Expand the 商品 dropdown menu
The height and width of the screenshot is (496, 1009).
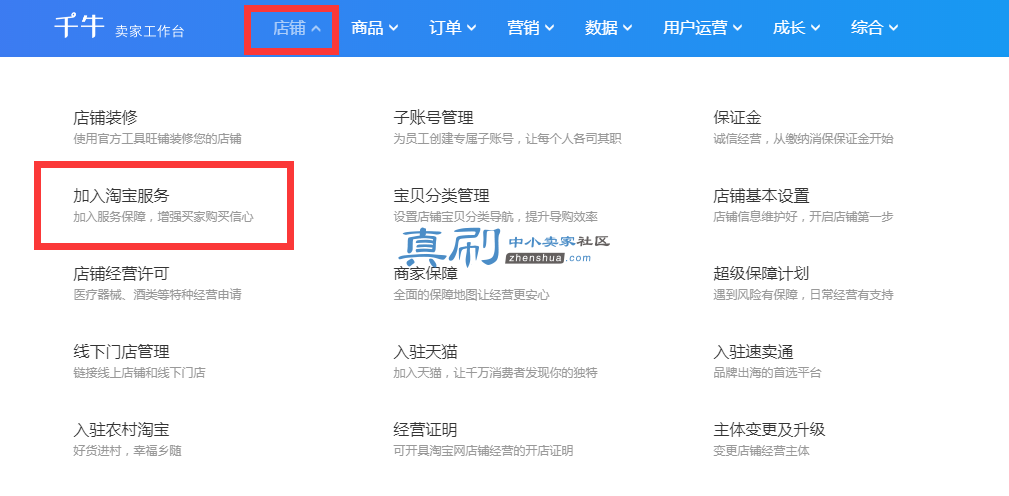click(x=375, y=28)
